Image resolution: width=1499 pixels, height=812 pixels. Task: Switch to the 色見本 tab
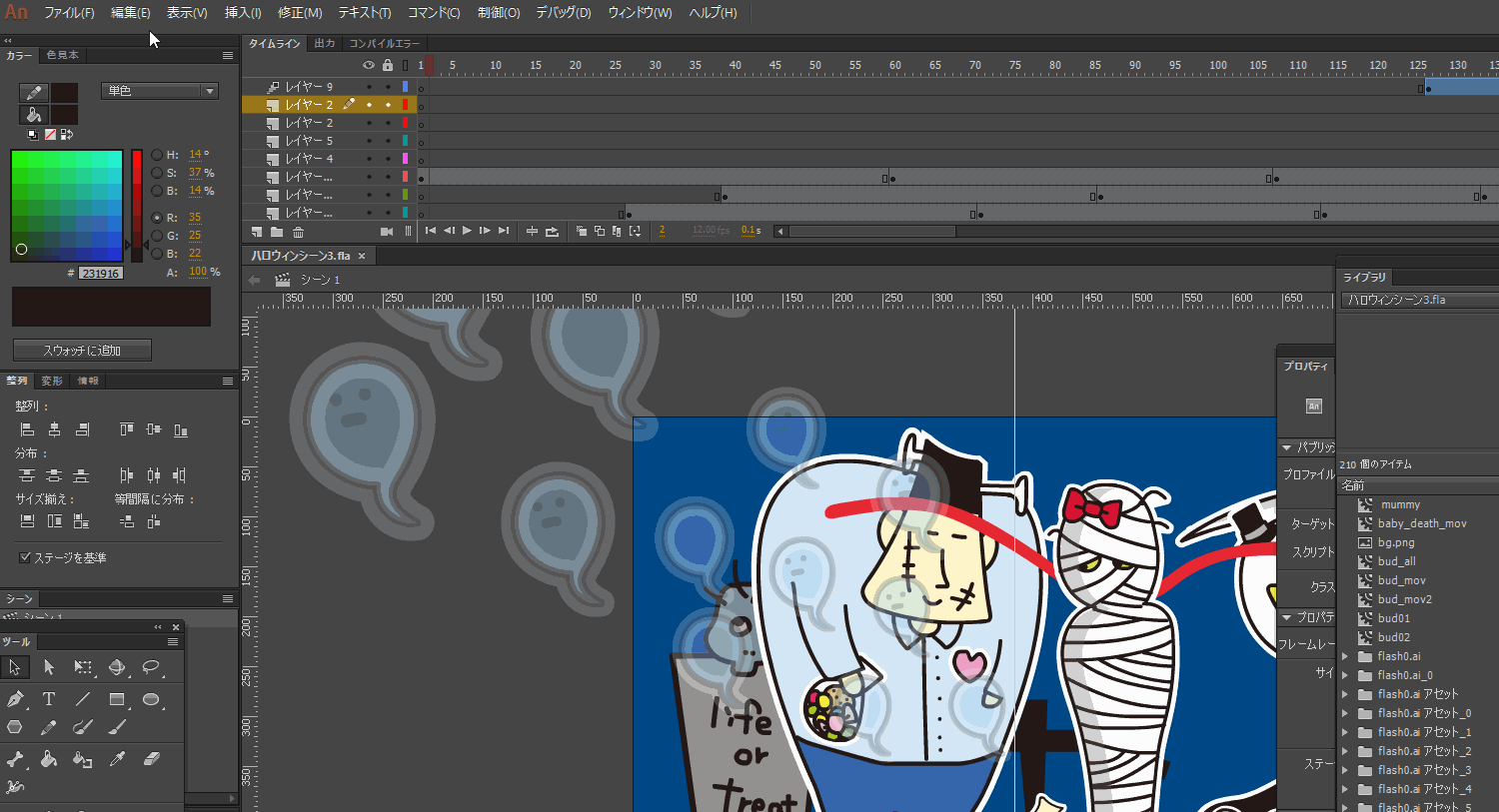pyautogui.click(x=62, y=55)
